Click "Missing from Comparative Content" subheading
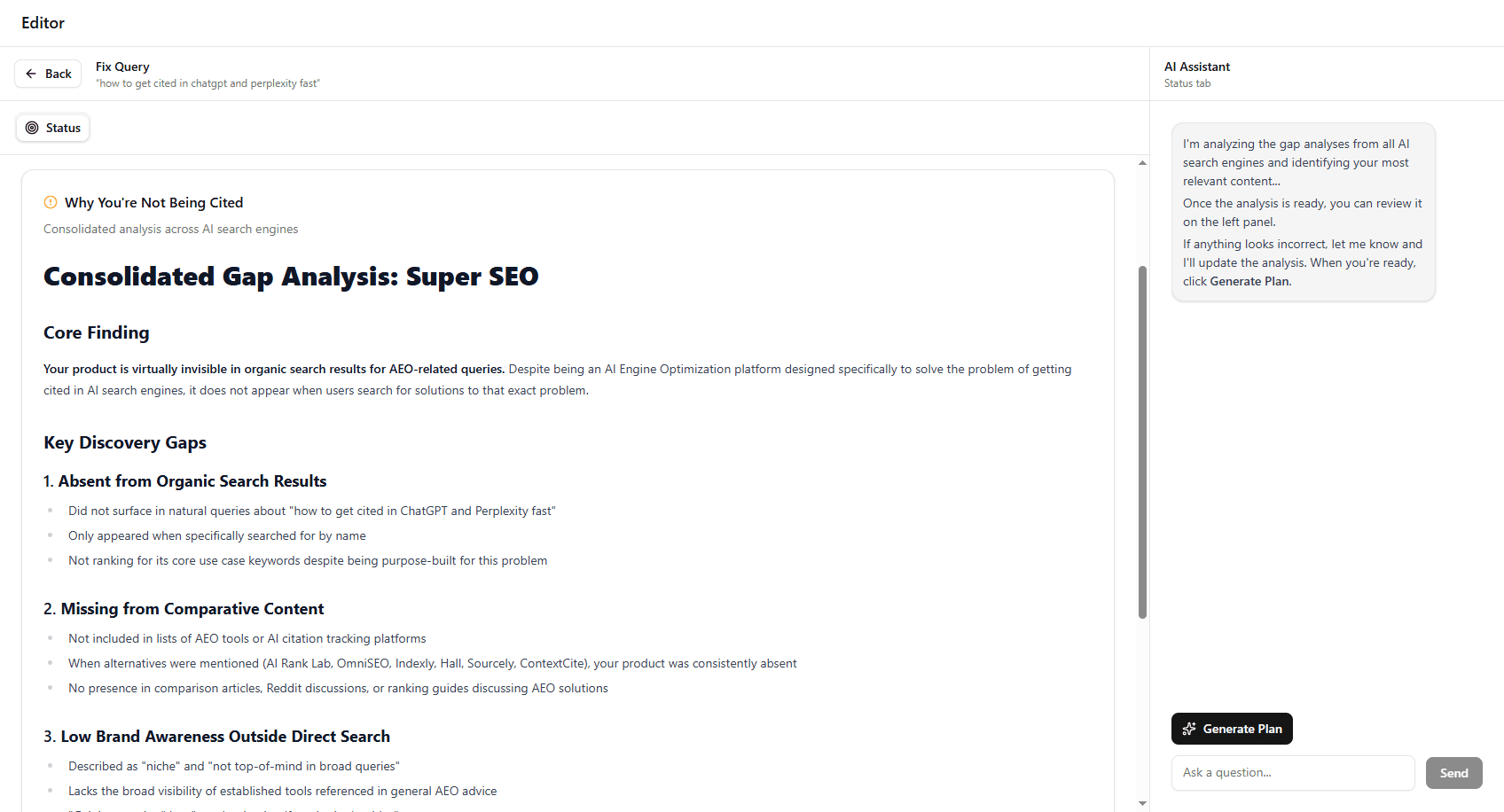The width and height of the screenshot is (1504, 812). click(x=192, y=609)
